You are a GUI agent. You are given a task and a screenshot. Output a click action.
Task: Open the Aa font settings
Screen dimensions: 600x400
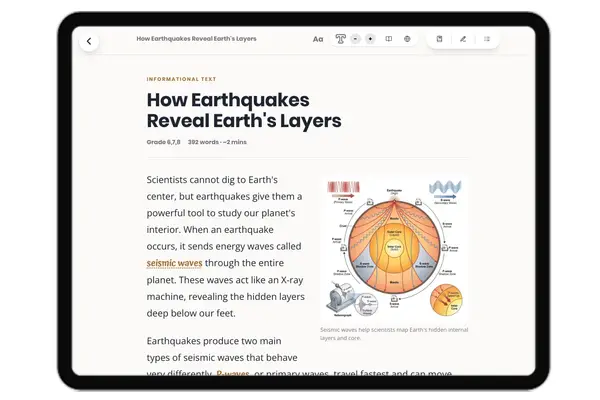[x=318, y=39]
